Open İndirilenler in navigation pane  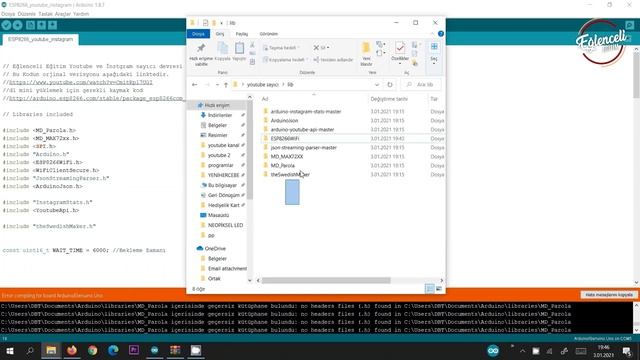pos(220,115)
